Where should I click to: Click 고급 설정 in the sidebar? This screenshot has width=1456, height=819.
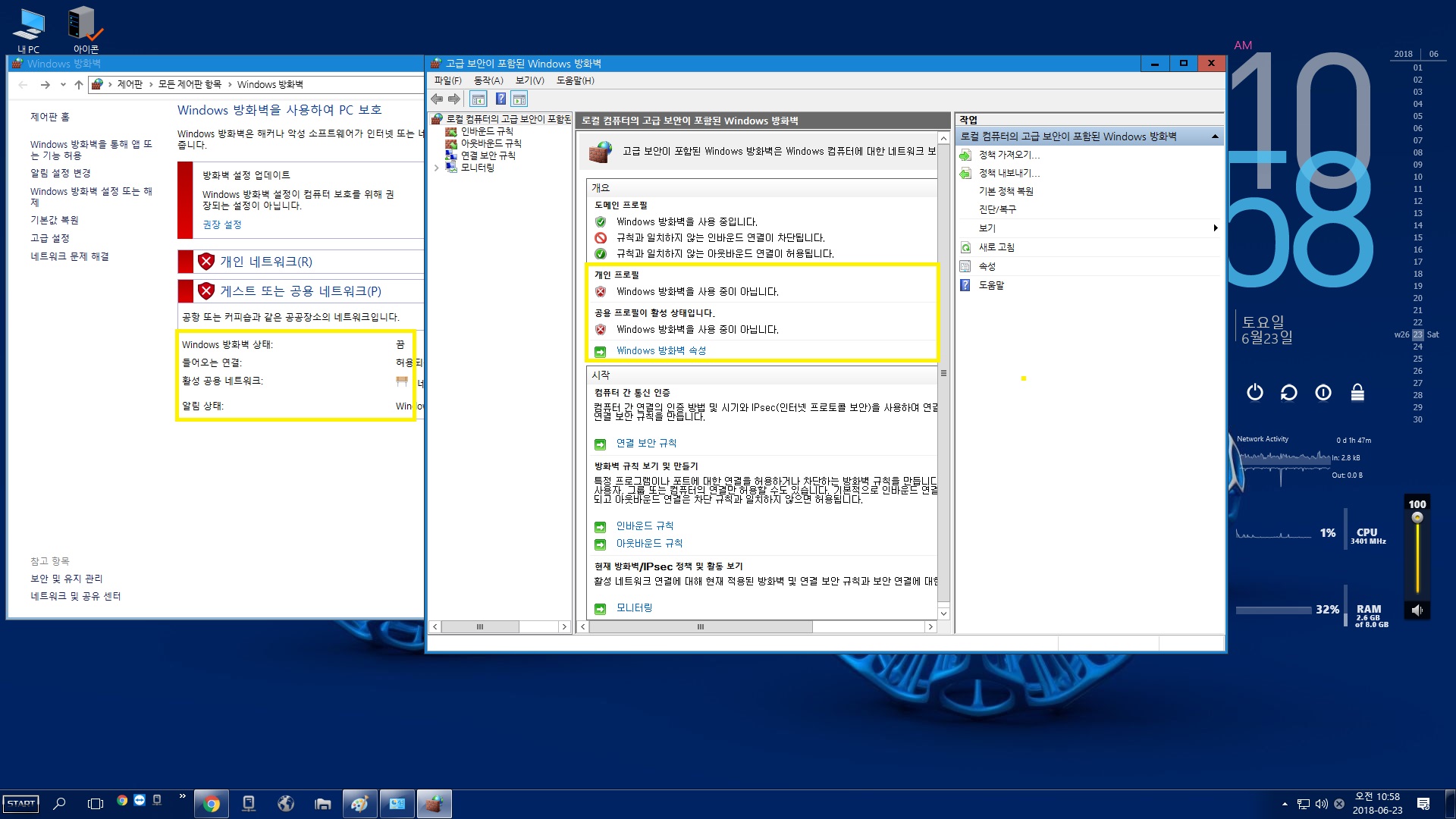50,238
